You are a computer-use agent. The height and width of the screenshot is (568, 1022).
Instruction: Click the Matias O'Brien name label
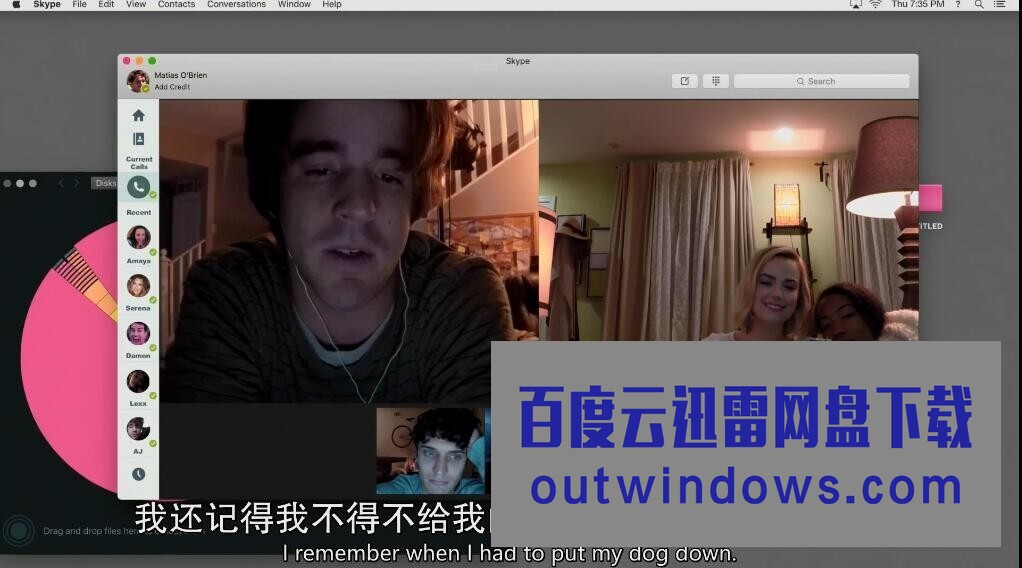[181, 75]
